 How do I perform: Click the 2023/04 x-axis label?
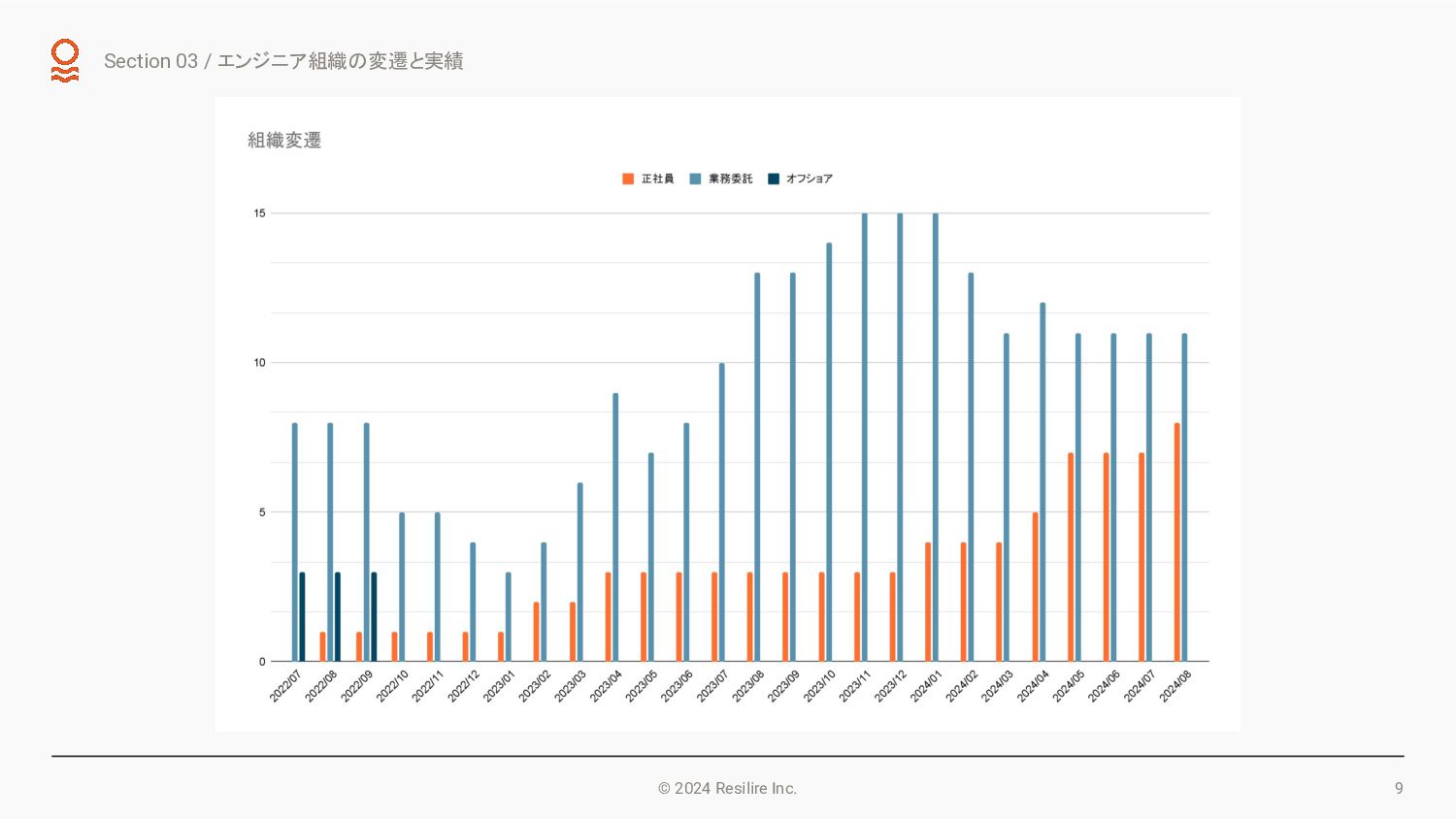pyautogui.click(x=606, y=686)
